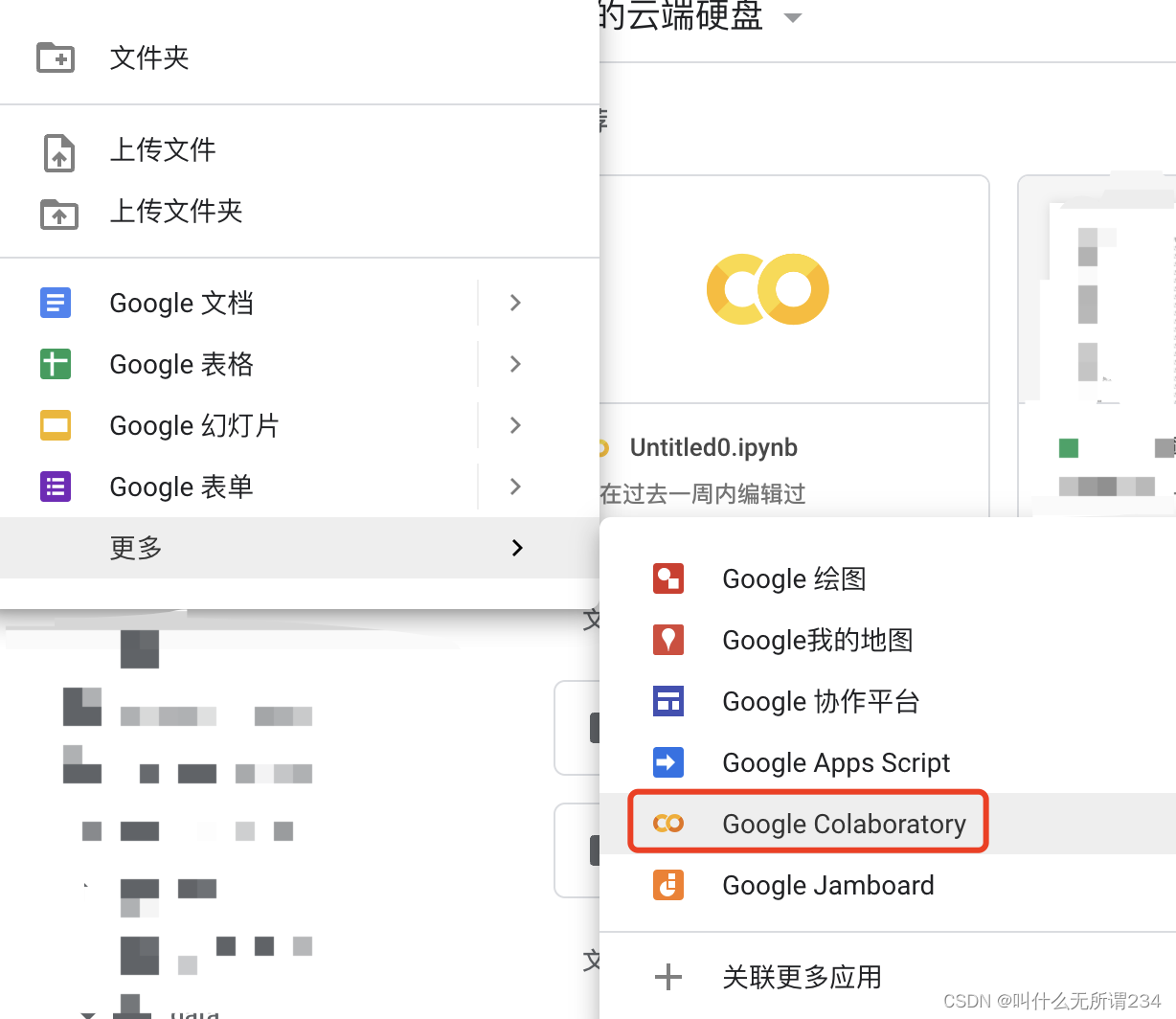Click the Google Slides icon
1176x1019 pixels.
56,425
